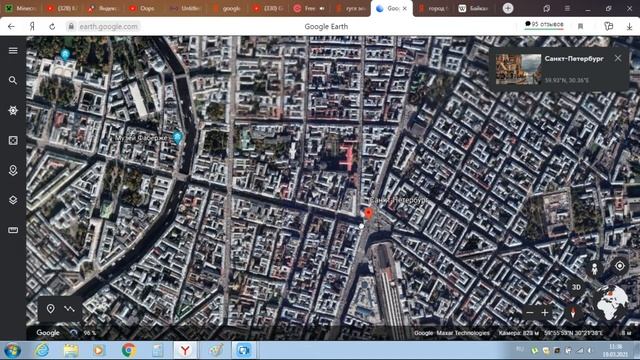The height and width of the screenshot is (360, 640).
Task: Fly to my location target icon
Action: [620, 266]
